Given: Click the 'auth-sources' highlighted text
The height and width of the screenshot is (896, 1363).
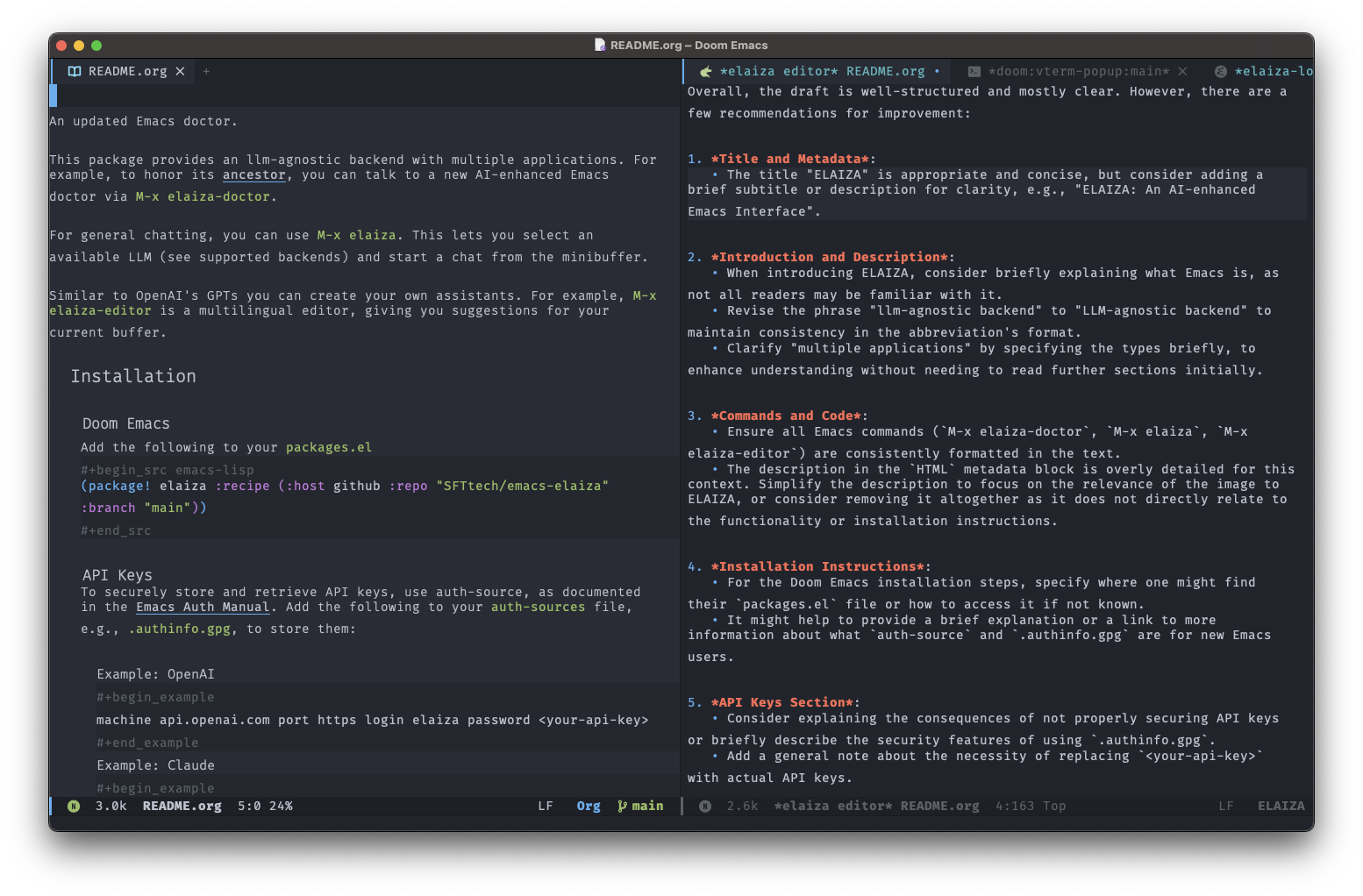Looking at the screenshot, I should coord(538,607).
